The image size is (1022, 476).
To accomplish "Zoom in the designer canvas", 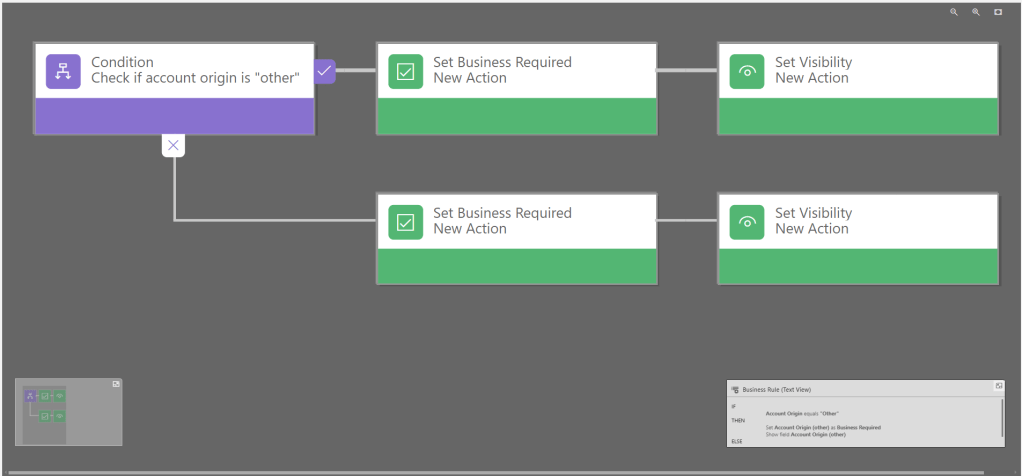I will [x=976, y=12].
